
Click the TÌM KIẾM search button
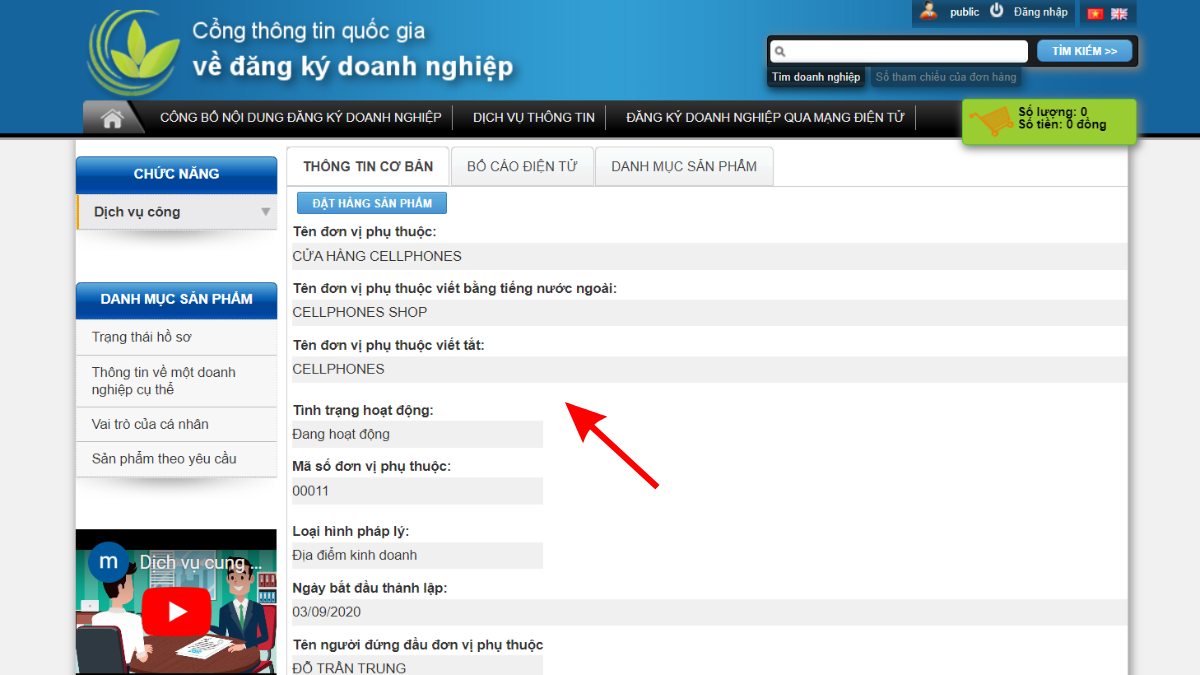(x=1085, y=51)
